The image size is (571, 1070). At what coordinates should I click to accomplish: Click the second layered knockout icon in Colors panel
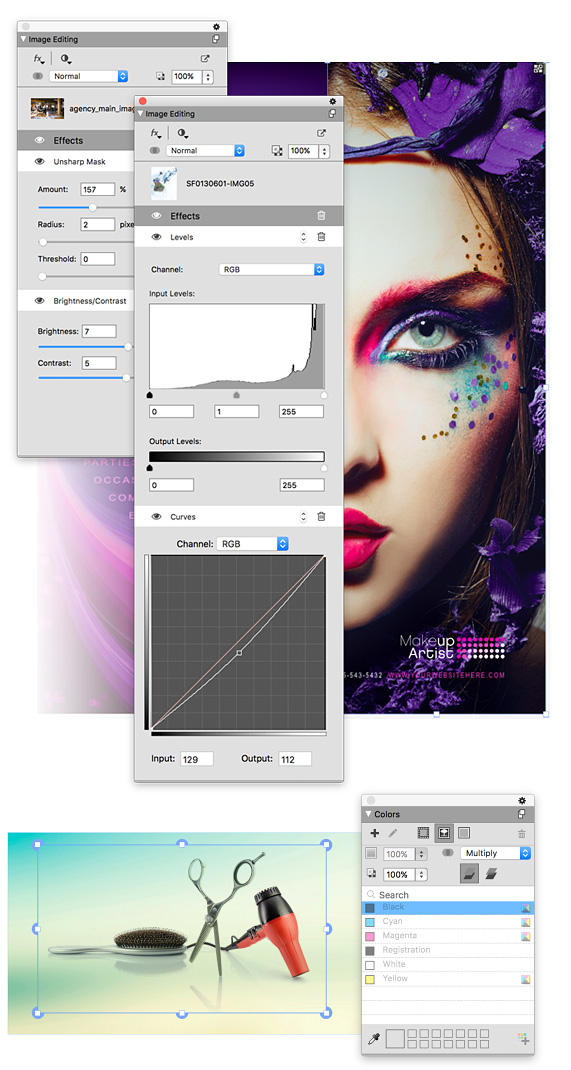point(491,874)
